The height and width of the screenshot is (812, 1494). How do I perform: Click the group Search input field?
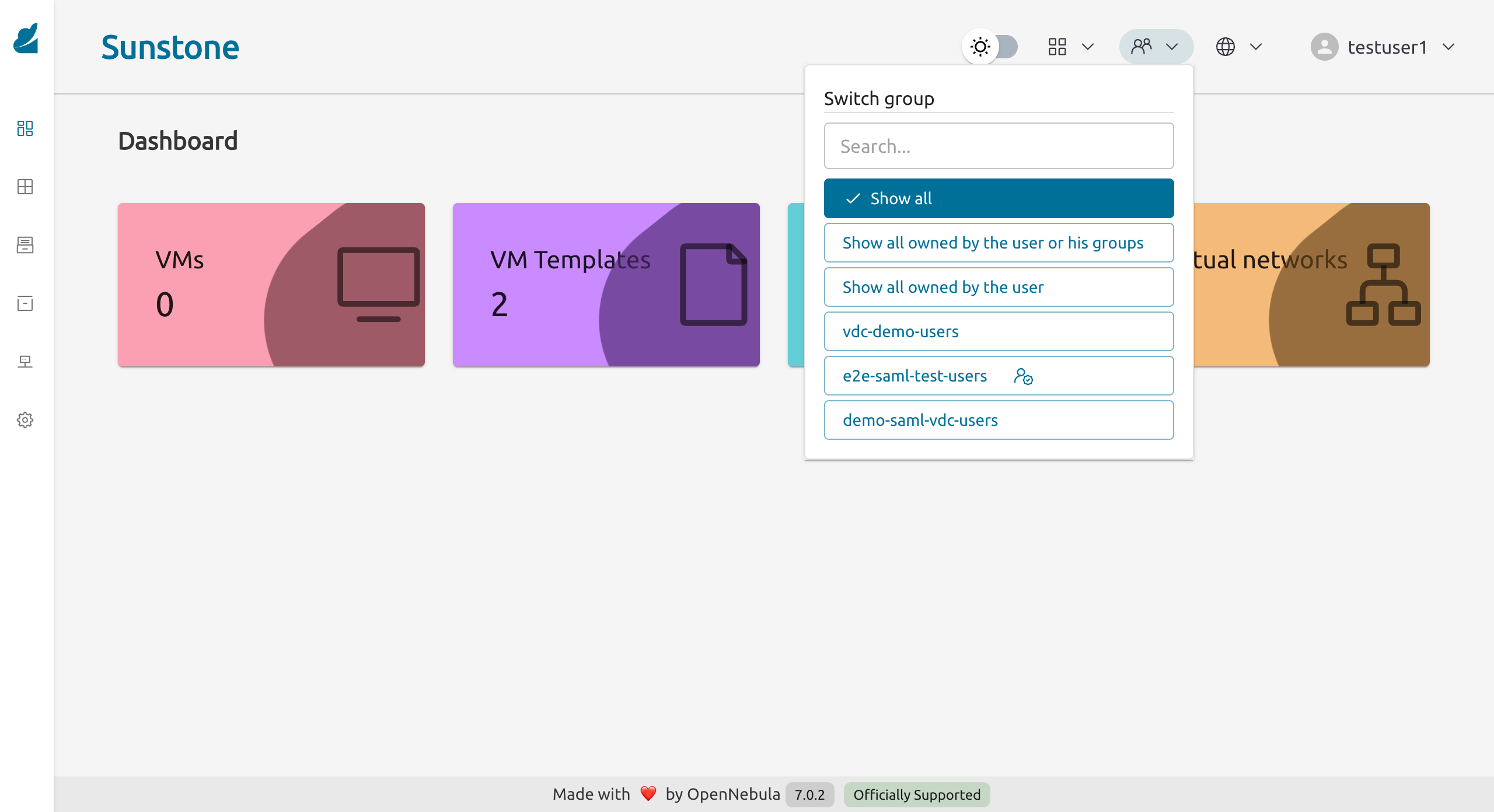pos(999,146)
